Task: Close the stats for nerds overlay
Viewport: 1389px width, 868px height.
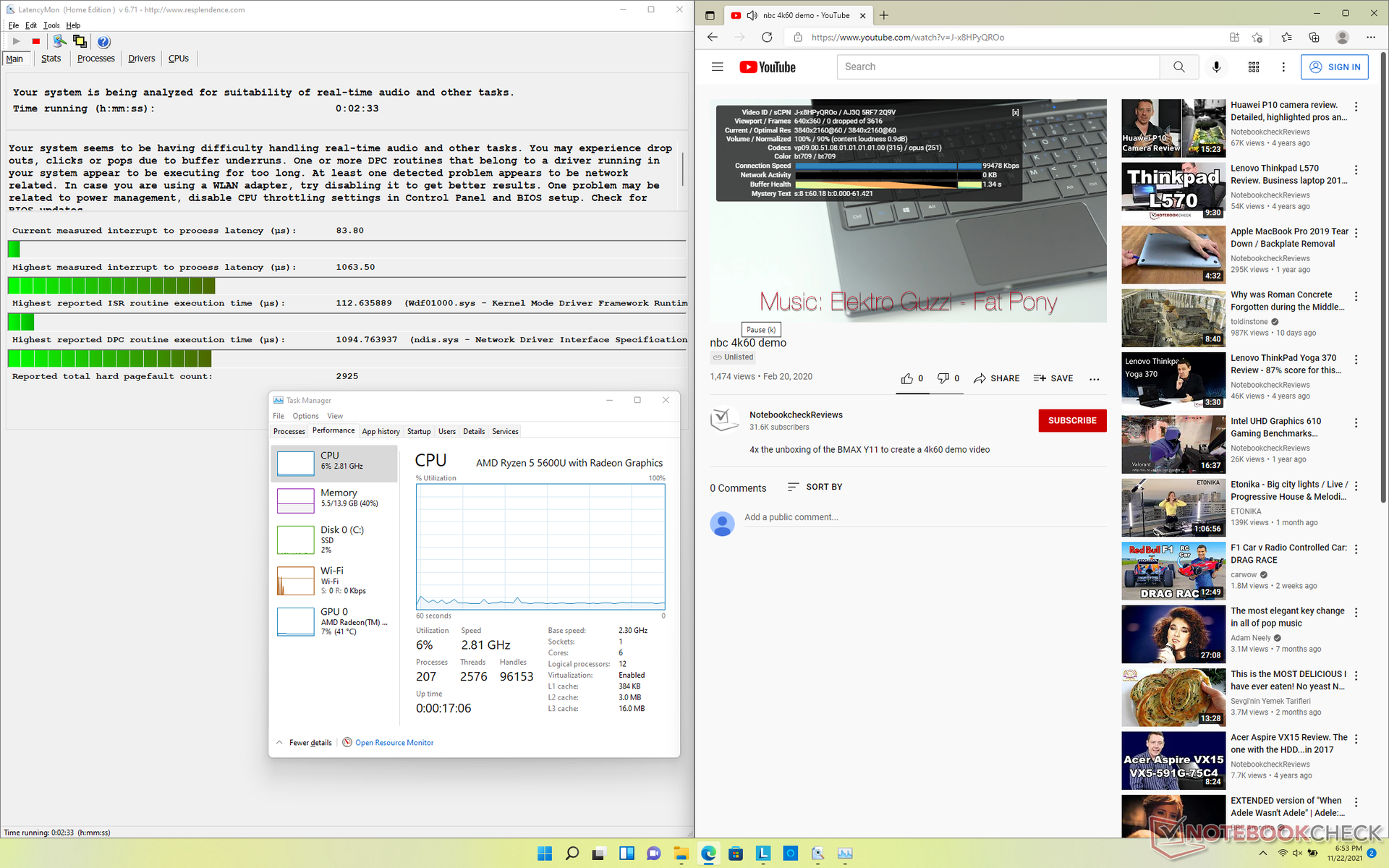Action: 1015,112
